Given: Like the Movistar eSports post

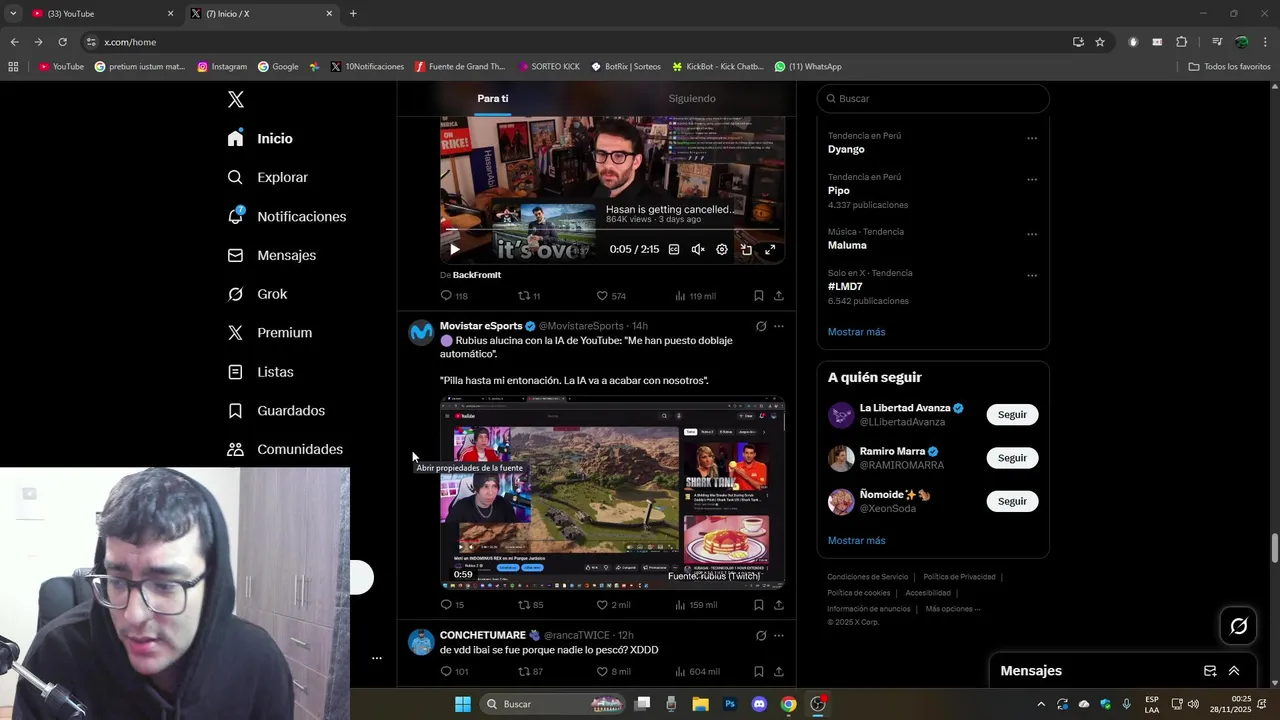Looking at the screenshot, I should point(612,605).
